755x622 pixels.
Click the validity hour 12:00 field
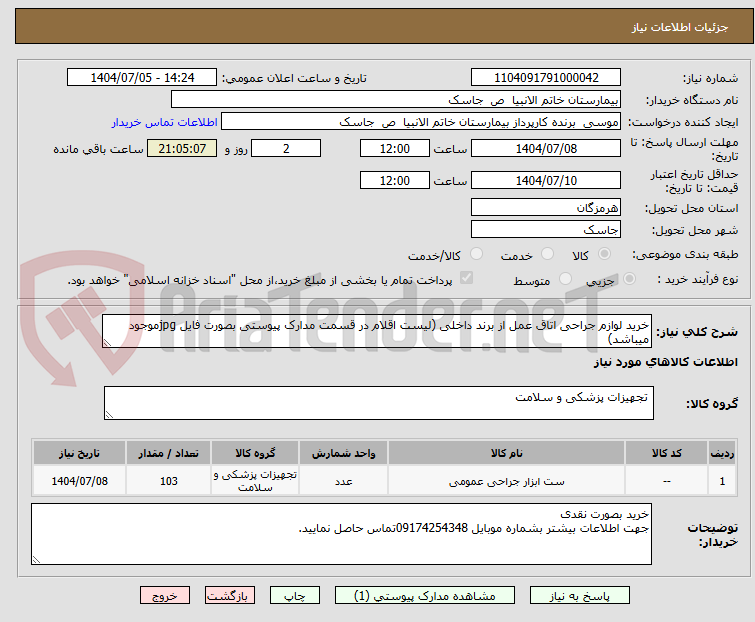tap(395, 181)
